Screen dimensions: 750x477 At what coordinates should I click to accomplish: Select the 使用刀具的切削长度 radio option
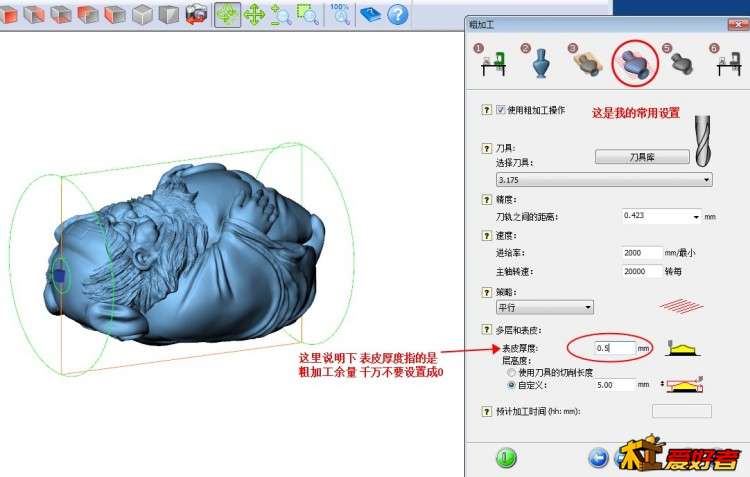coord(513,372)
